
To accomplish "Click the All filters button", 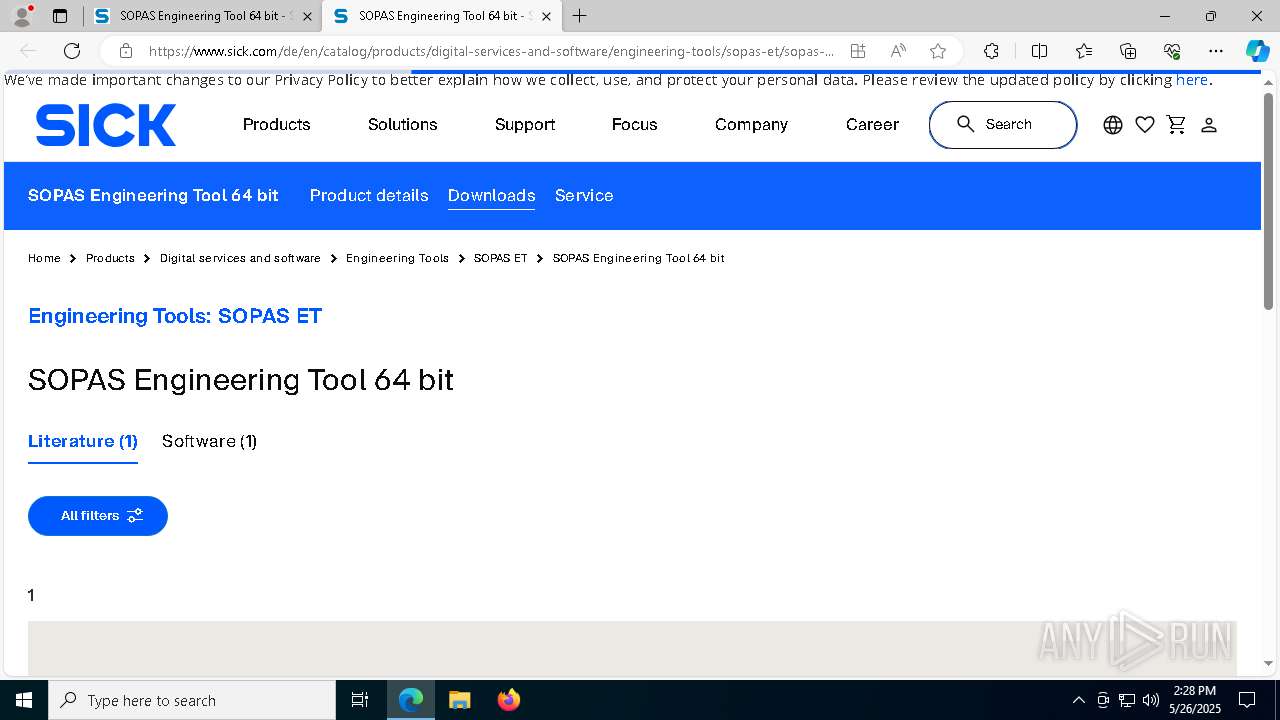I will click(x=98, y=516).
